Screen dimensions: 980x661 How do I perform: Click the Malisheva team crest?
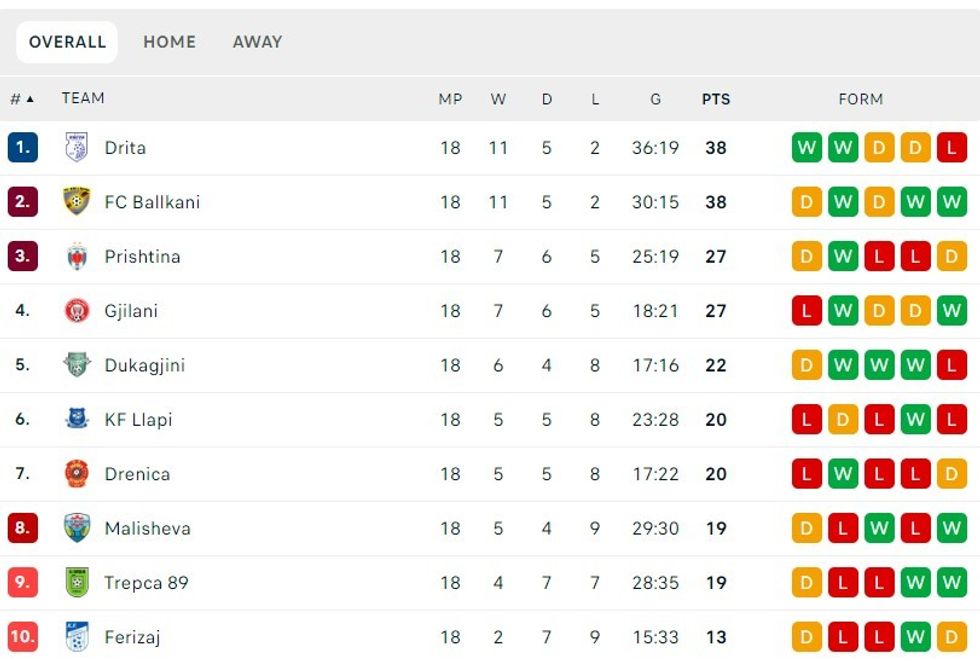point(77,528)
